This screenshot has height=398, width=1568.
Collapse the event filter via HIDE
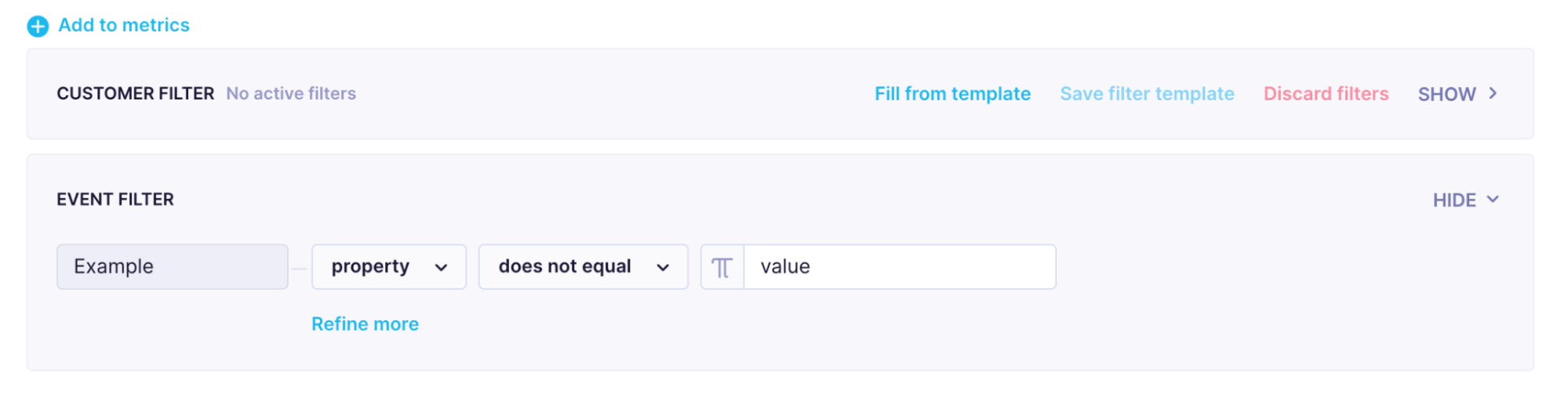pyautogui.click(x=1455, y=200)
